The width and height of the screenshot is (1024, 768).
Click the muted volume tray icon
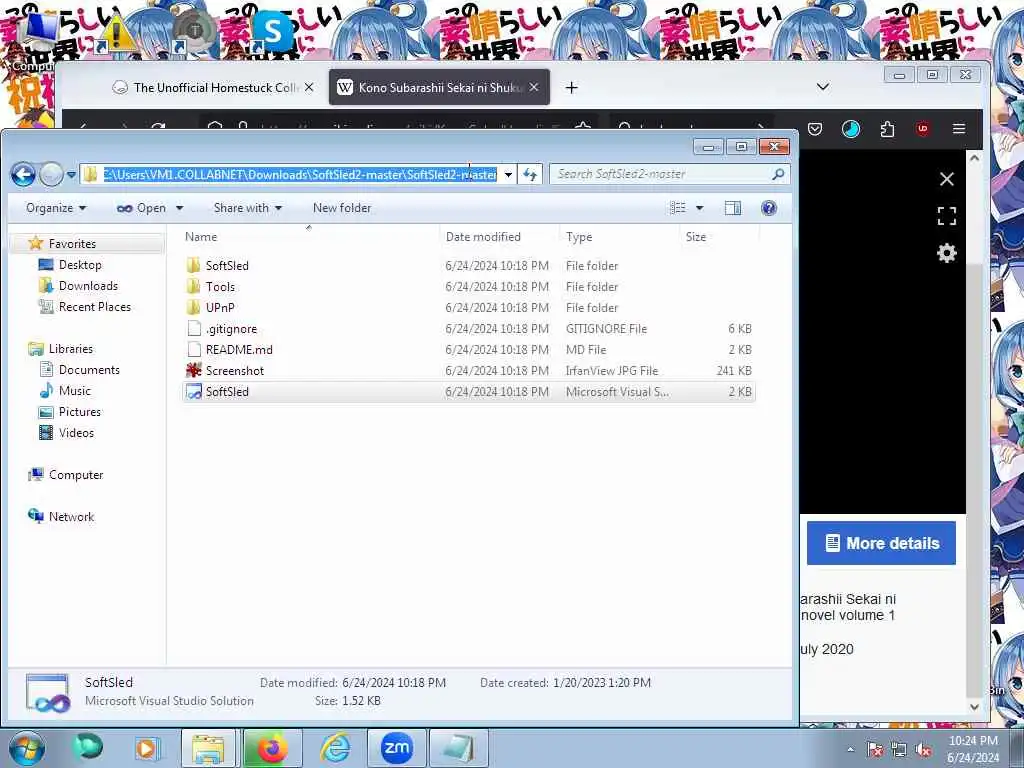923,750
